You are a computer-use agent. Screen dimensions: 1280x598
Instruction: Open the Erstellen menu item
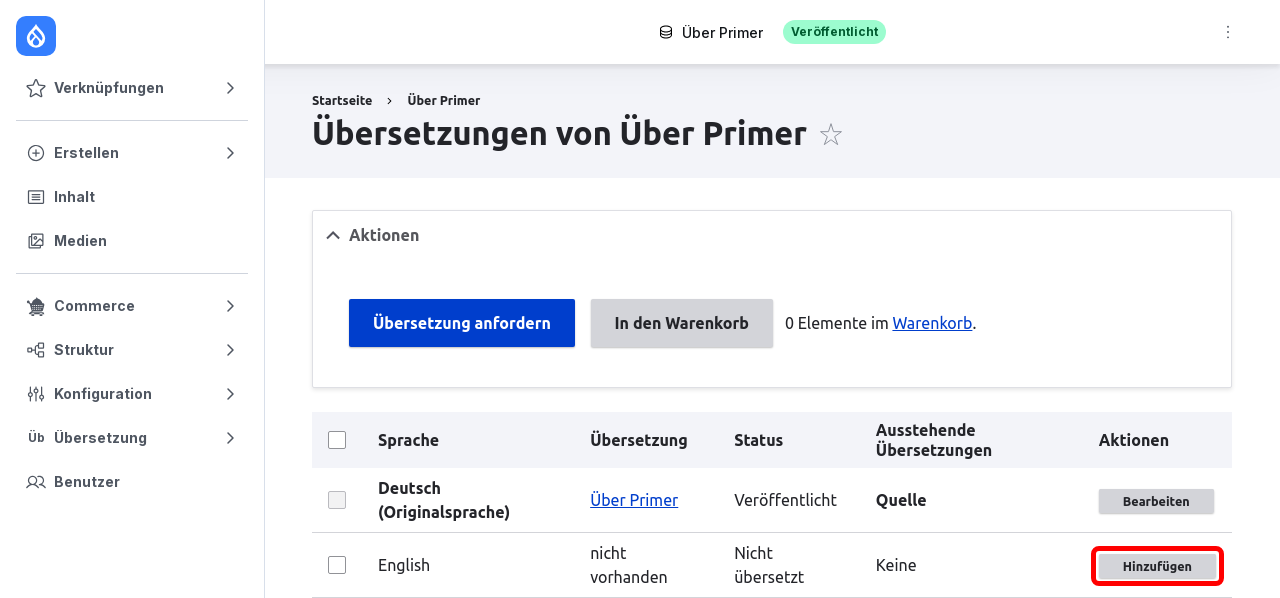click(x=132, y=153)
